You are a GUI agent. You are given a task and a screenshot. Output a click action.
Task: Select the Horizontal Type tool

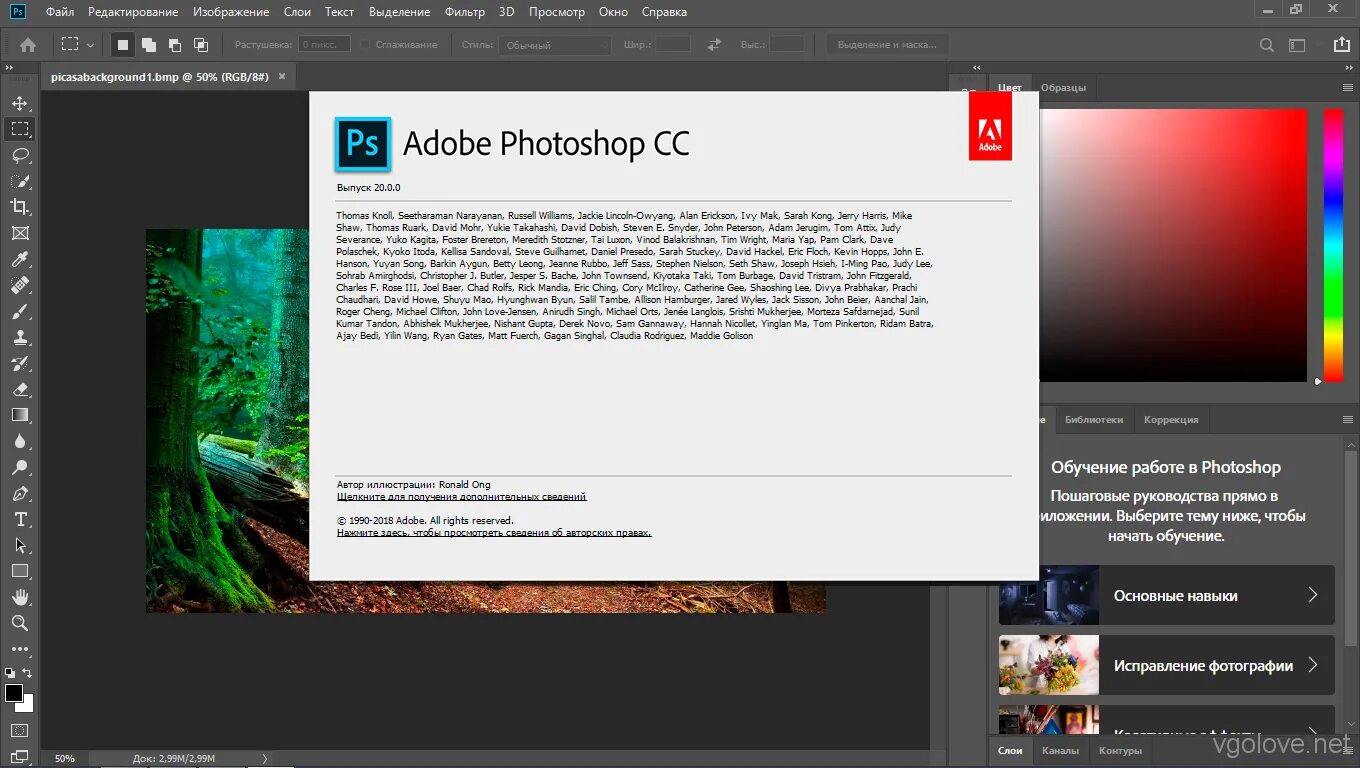[x=20, y=519]
